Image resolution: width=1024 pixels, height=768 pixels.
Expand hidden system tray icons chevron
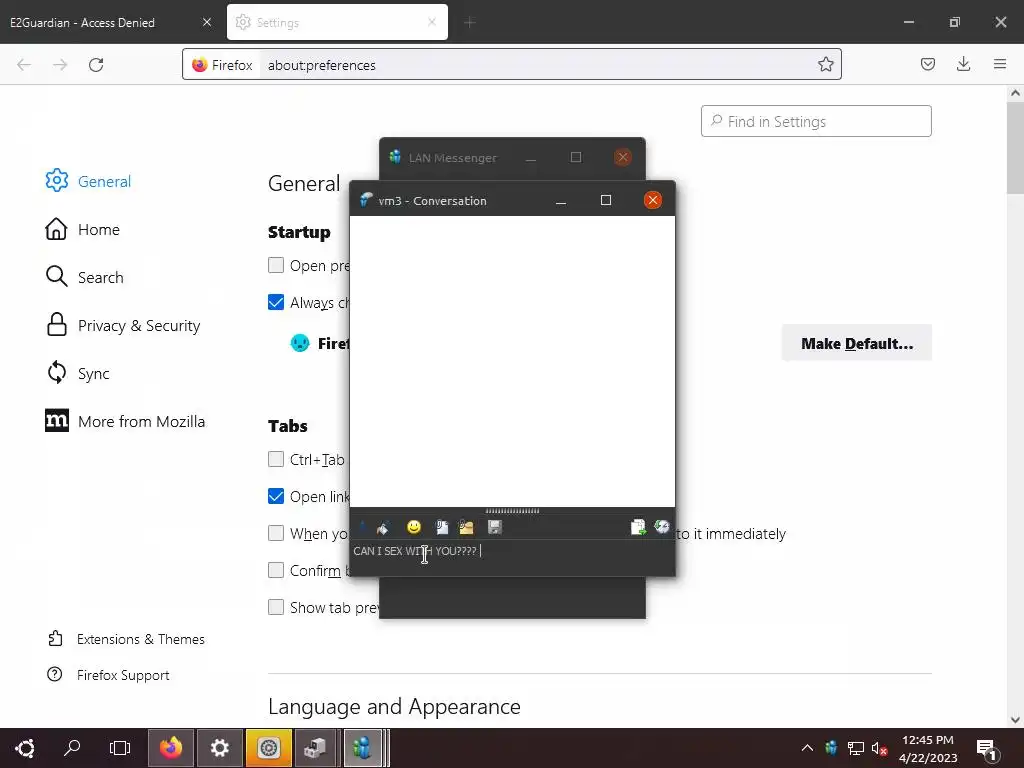click(807, 748)
